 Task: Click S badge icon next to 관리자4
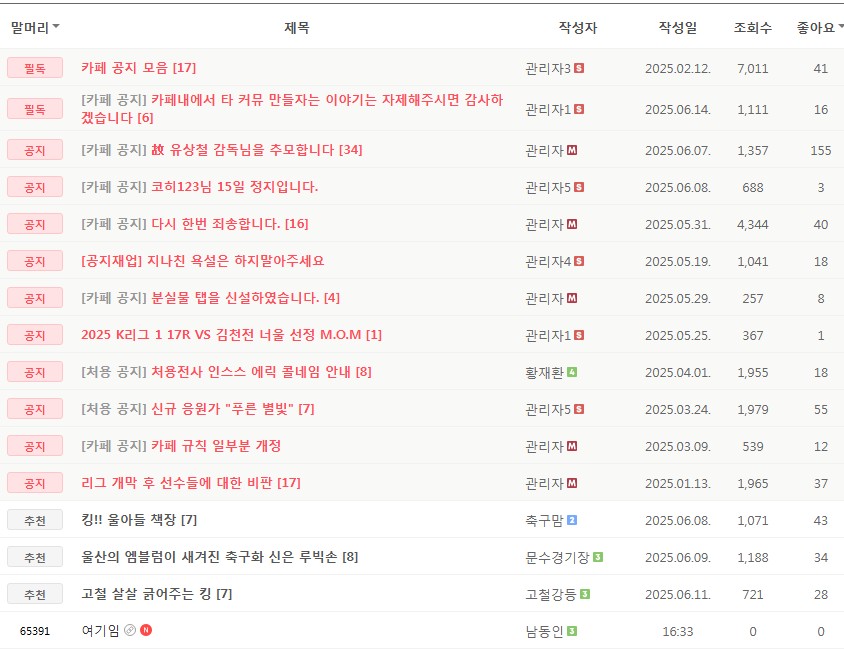click(579, 261)
